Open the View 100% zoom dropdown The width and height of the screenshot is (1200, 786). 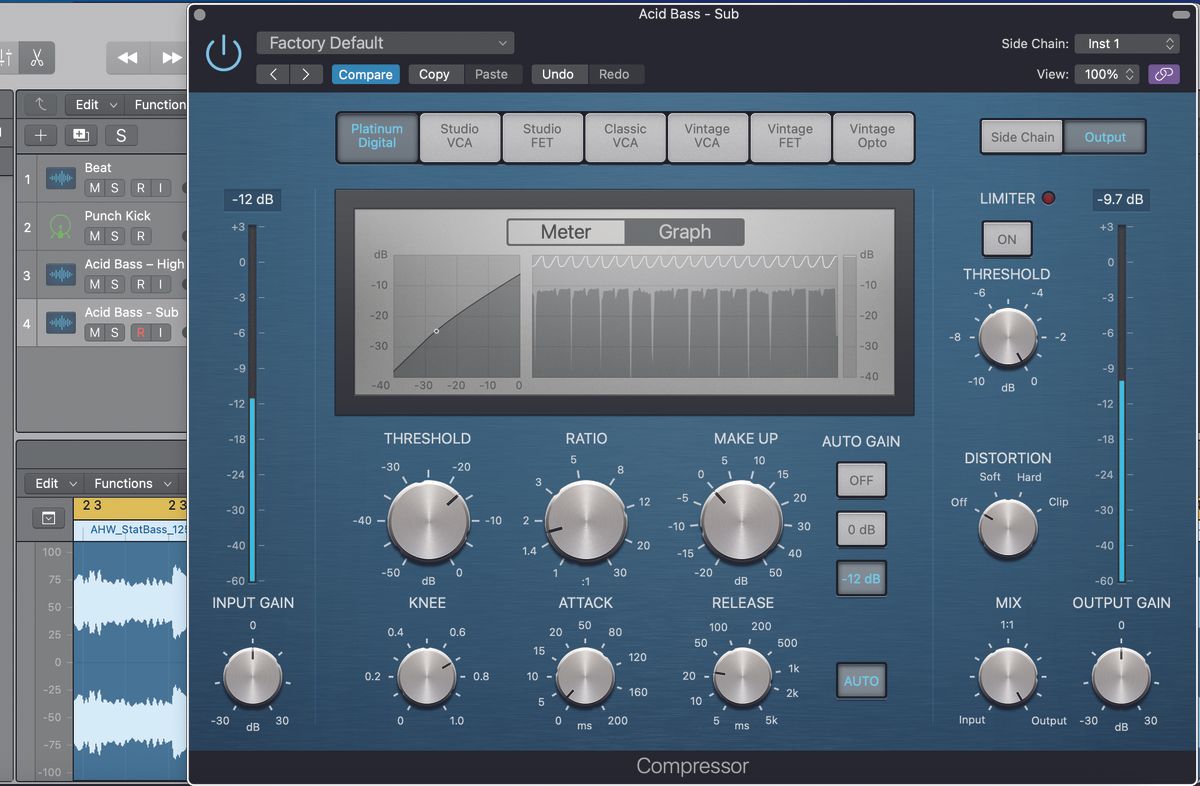(1106, 74)
